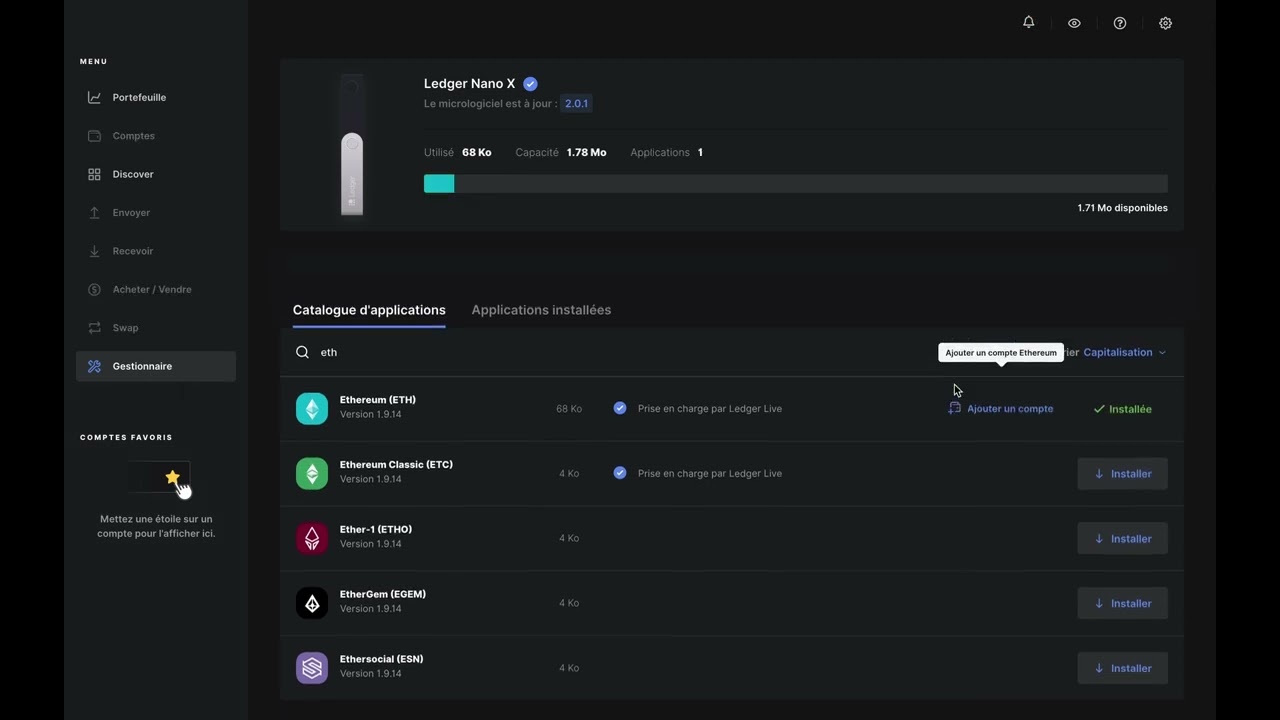Open the Capitalisation sort dropdown
Image resolution: width=1280 pixels, height=720 pixels.
point(1124,352)
